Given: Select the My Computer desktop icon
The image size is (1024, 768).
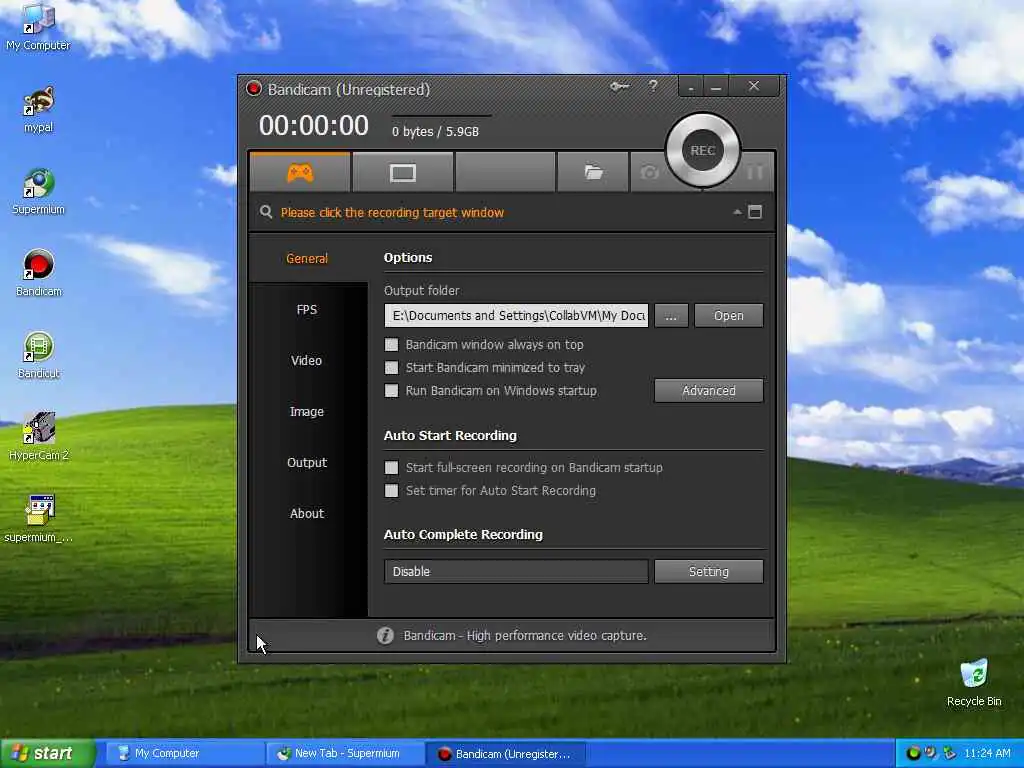Looking at the screenshot, I should (x=39, y=26).
